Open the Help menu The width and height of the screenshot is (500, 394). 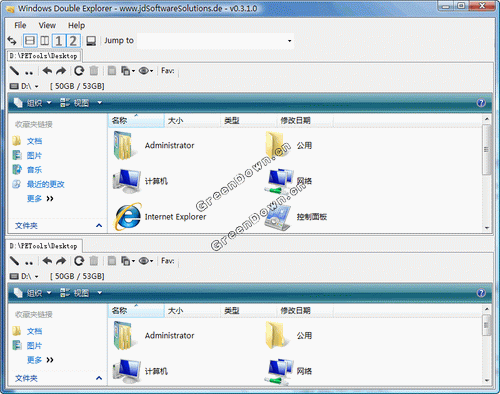click(x=76, y=25)
